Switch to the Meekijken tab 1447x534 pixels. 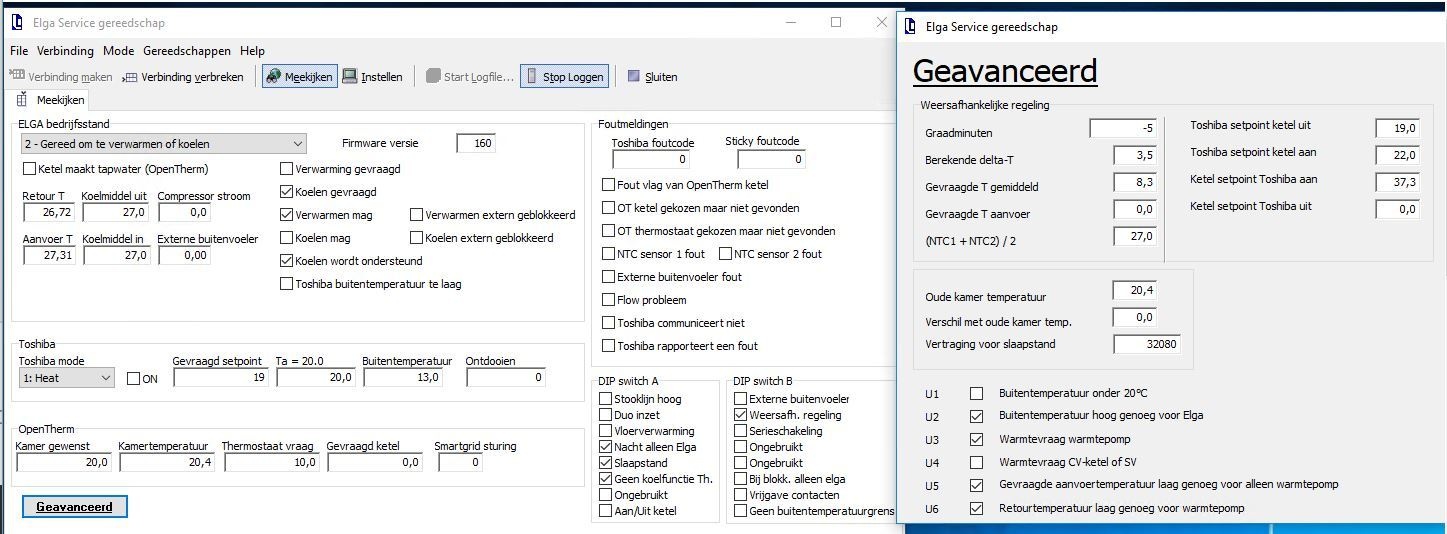tap(52, 100)
